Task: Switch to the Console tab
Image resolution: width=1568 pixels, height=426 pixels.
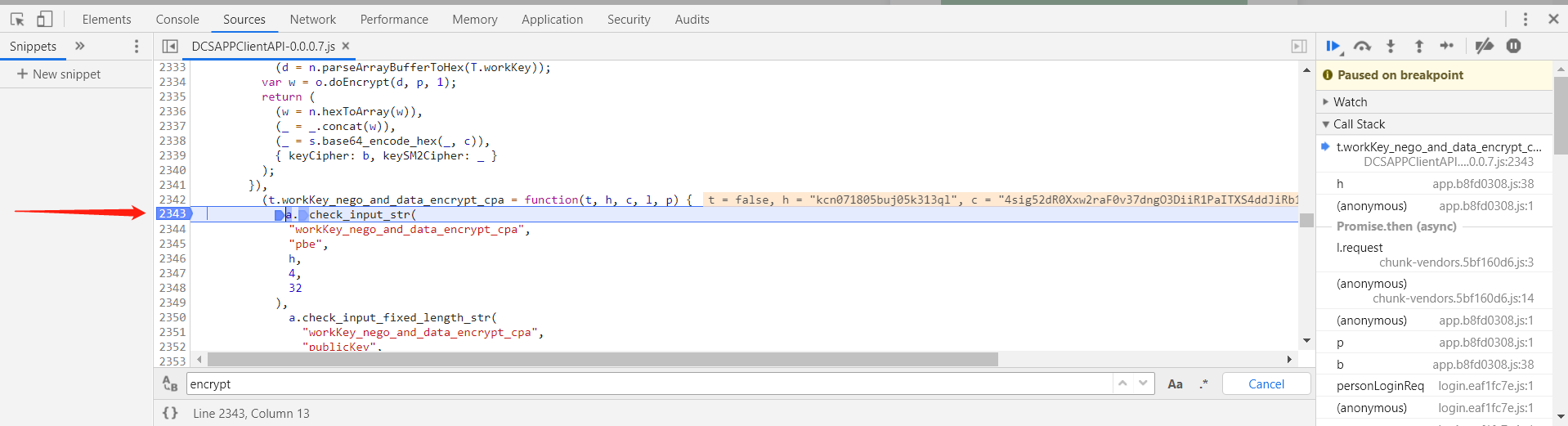Action: tap(177, 19)
